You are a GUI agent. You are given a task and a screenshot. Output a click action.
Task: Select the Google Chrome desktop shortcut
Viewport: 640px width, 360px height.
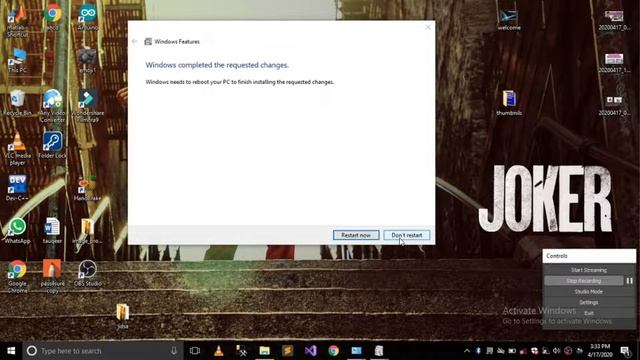click(x=17, y=276)
